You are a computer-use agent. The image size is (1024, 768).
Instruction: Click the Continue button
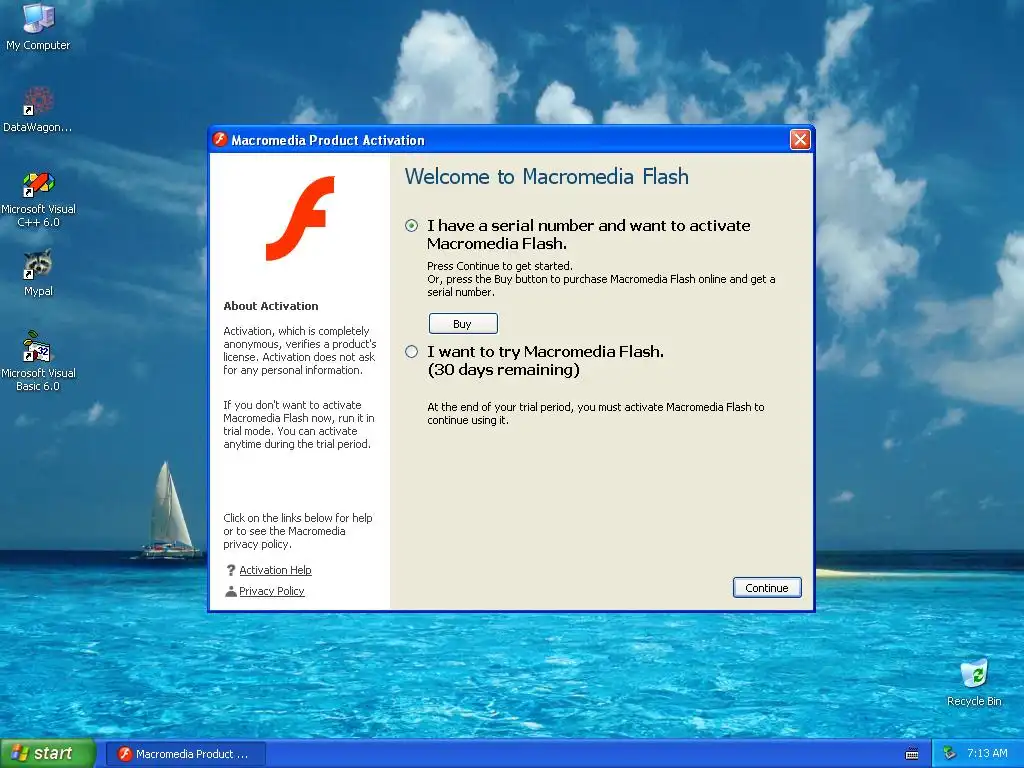pos(767,588)
